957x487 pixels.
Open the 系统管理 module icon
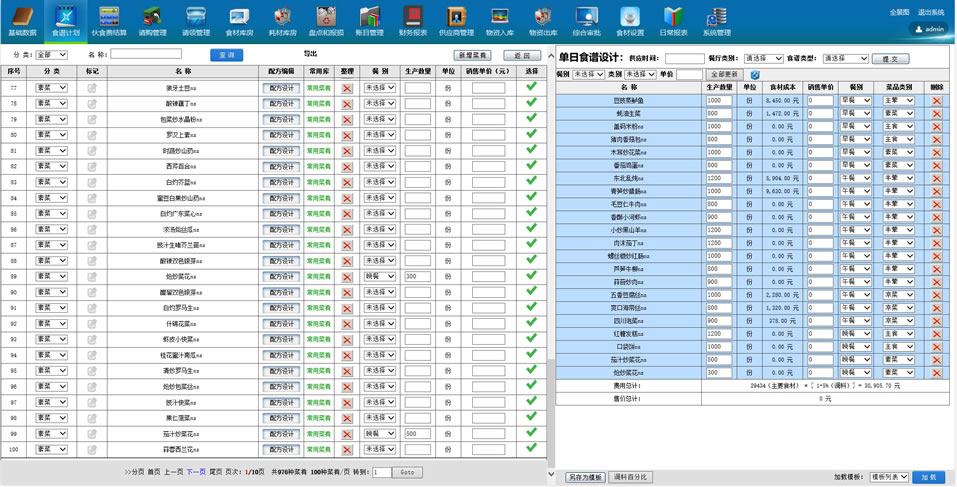click(x=716, y=20)
